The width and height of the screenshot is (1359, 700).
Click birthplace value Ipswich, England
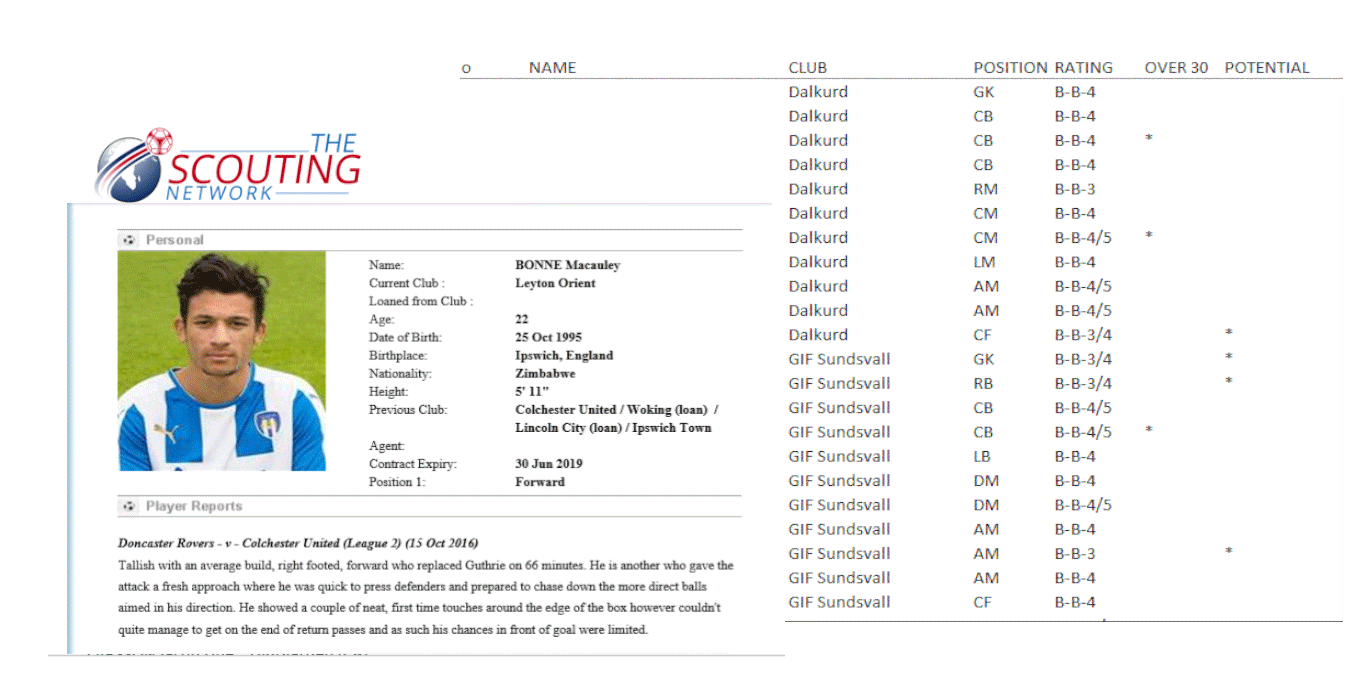click(564, 355)
